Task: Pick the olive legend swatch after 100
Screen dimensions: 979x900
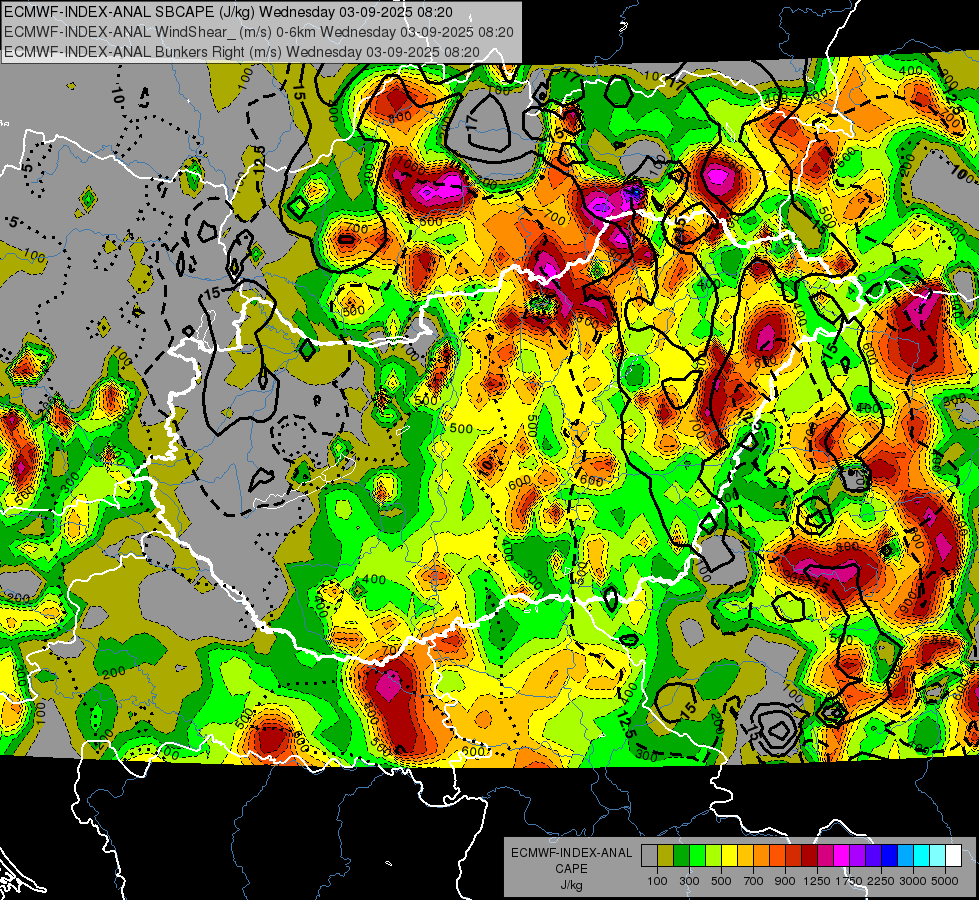Action: click(x=666, y=855)
